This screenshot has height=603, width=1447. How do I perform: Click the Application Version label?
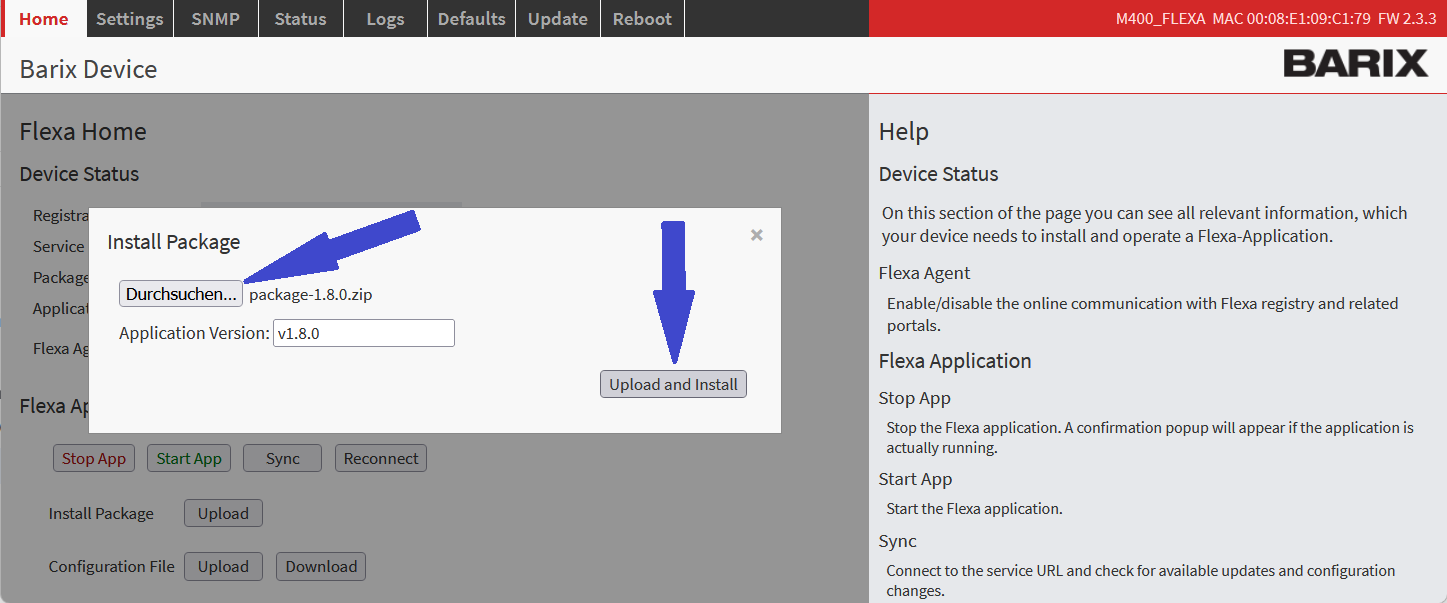click(194, 333)
